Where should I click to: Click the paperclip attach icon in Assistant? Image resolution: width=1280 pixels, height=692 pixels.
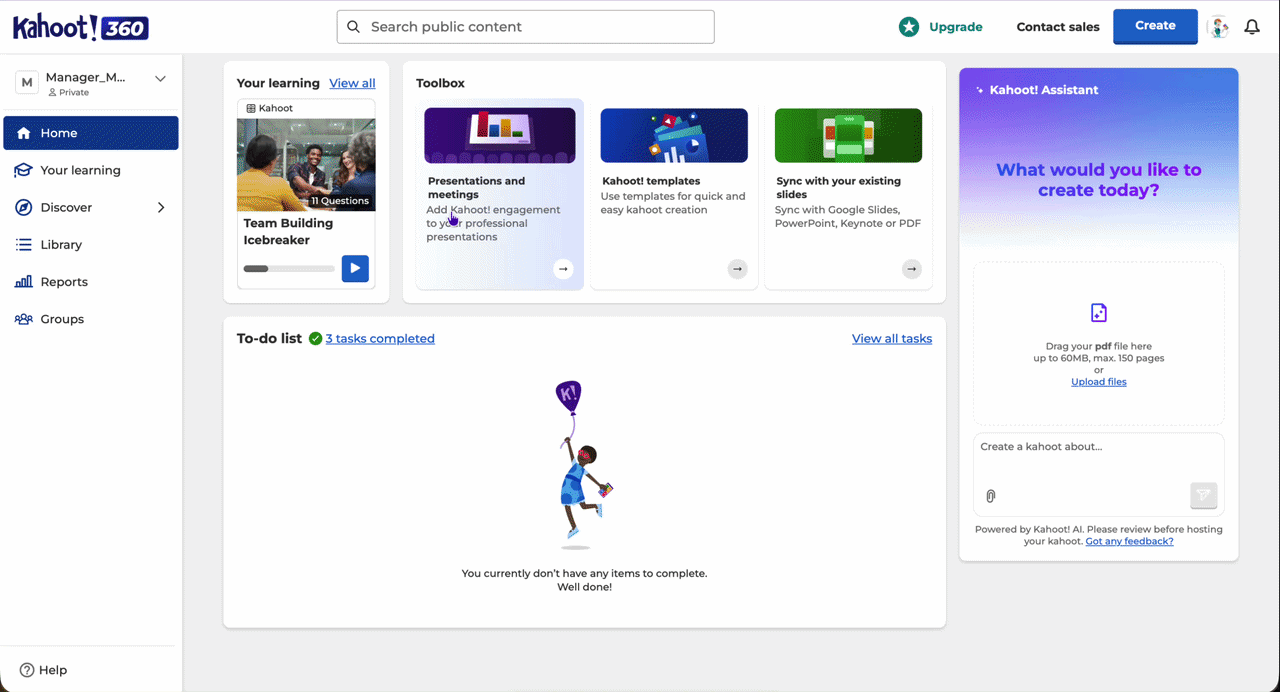click(x=990, y=496)
